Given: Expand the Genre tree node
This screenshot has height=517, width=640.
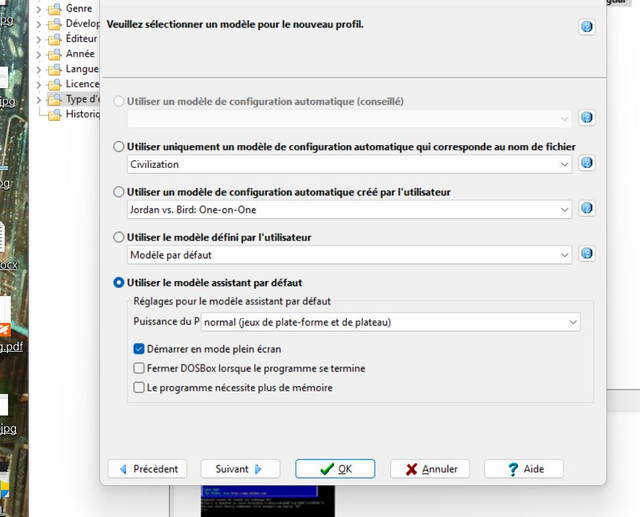Looking at the screenshot, I should coord(38,9).
